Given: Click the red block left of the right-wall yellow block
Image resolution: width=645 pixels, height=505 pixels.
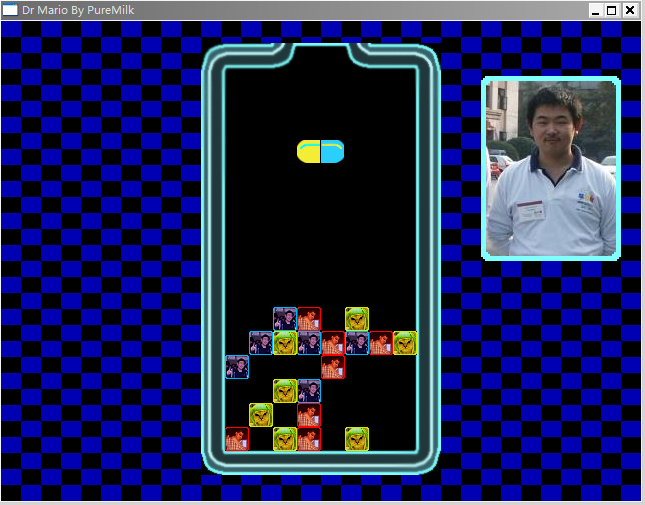Looking at the screenshot, I should [381, 343].
